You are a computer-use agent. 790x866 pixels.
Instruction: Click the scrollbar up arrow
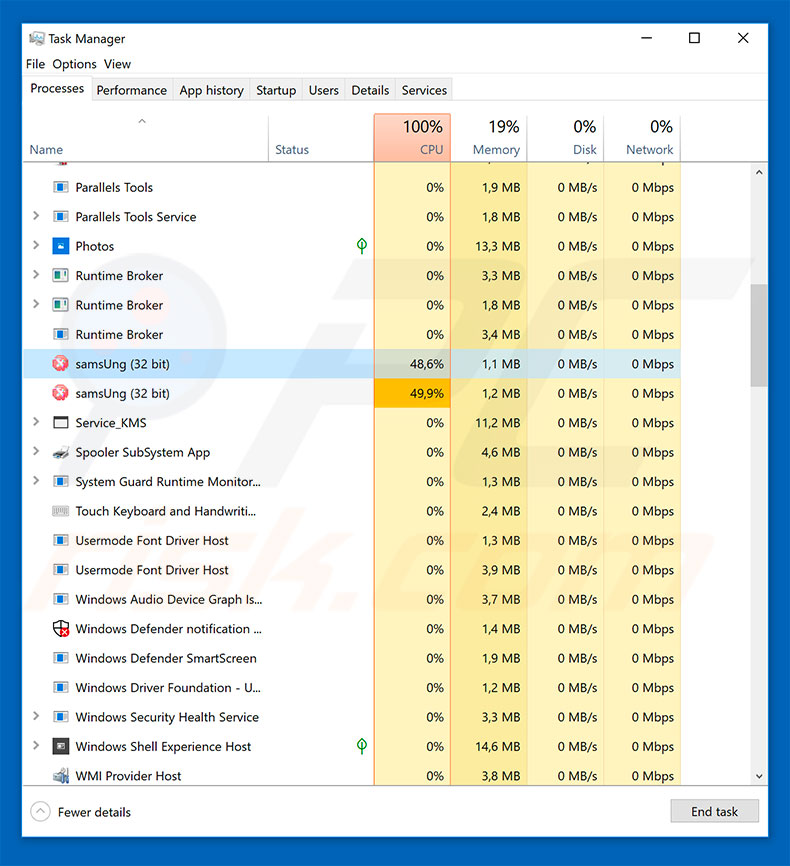point(759,172)
